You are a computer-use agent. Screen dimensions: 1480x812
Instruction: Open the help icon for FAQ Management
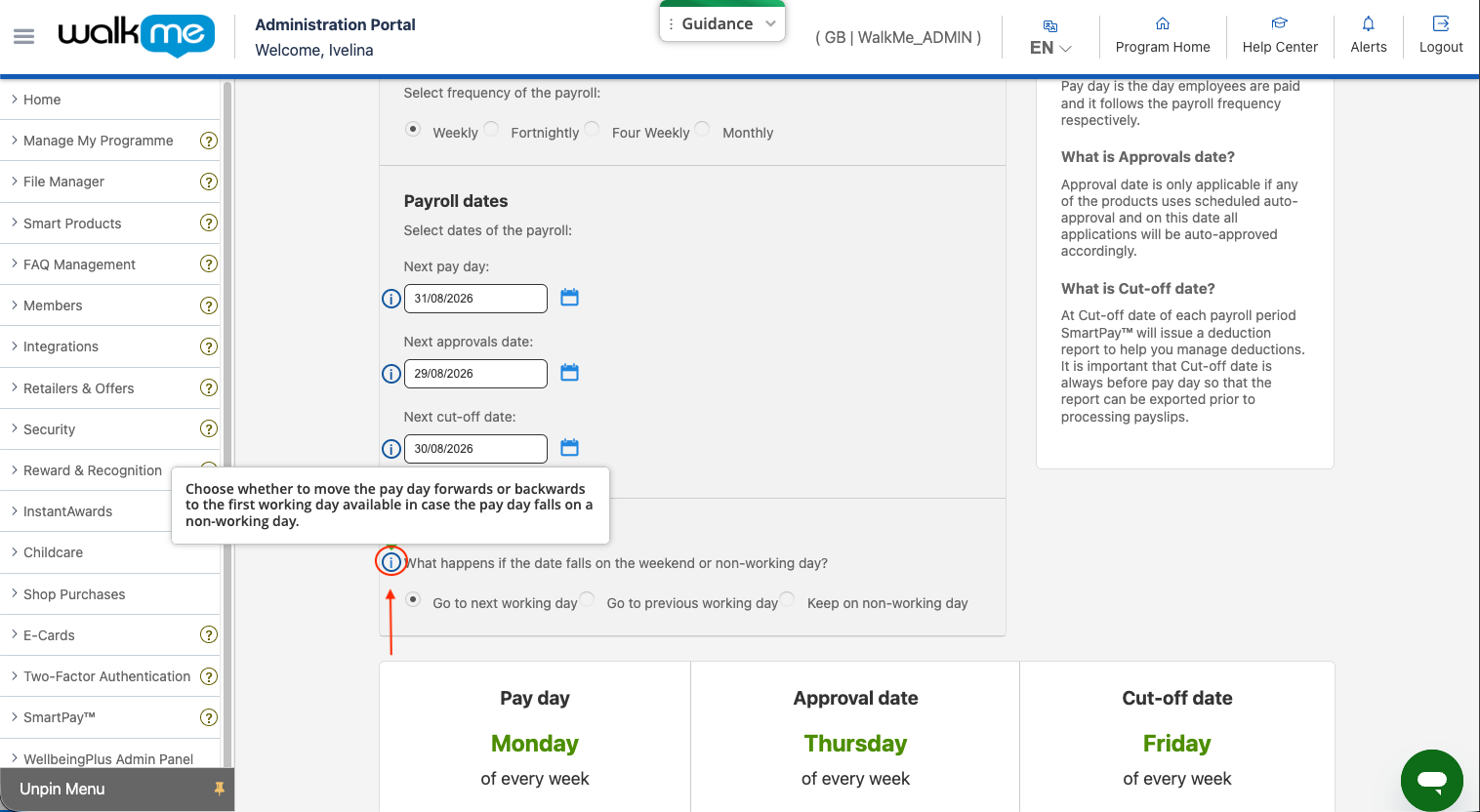click(x=209, y=264)
